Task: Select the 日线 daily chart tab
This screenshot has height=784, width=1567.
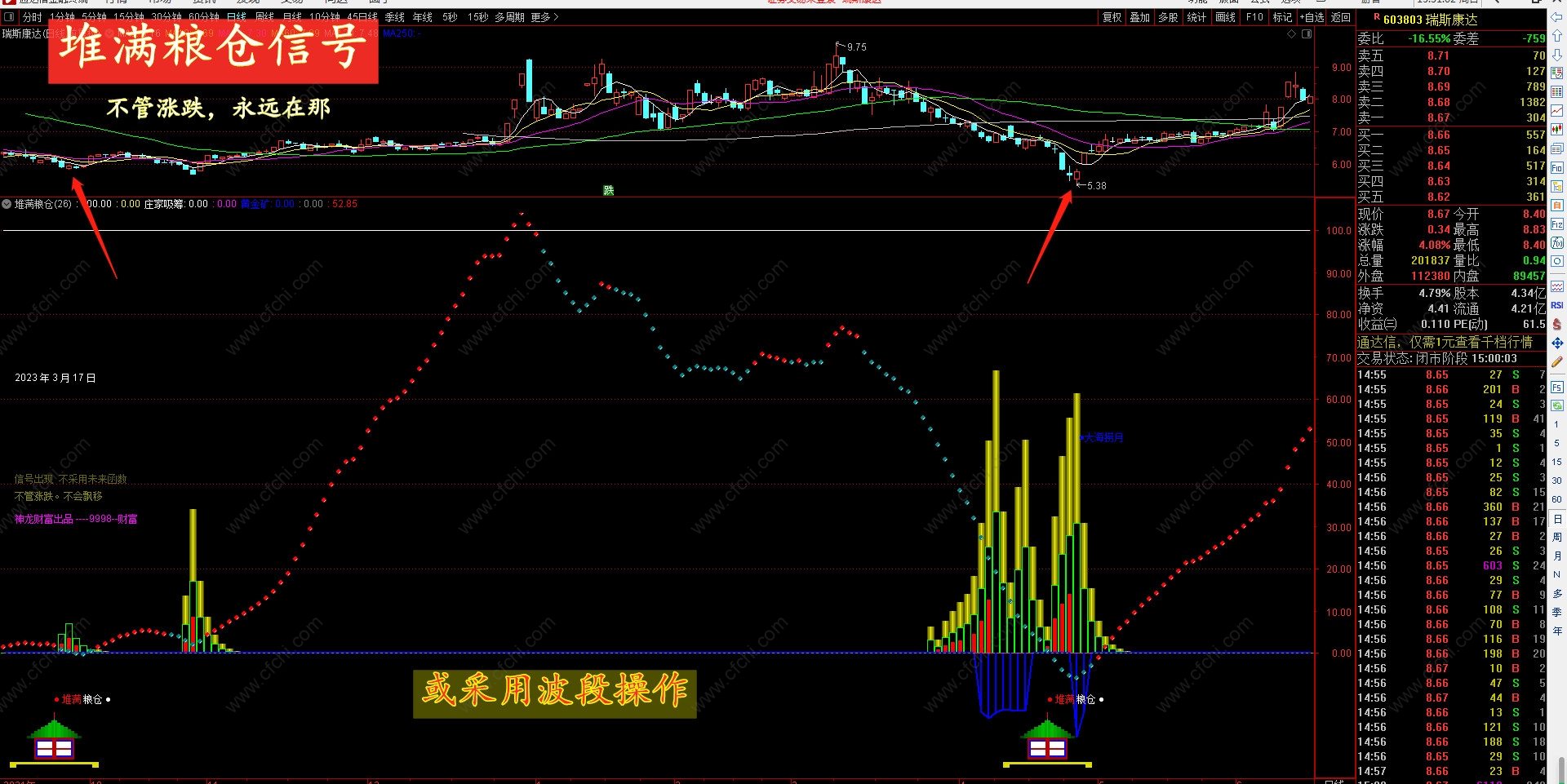Action: pos(237,16)
